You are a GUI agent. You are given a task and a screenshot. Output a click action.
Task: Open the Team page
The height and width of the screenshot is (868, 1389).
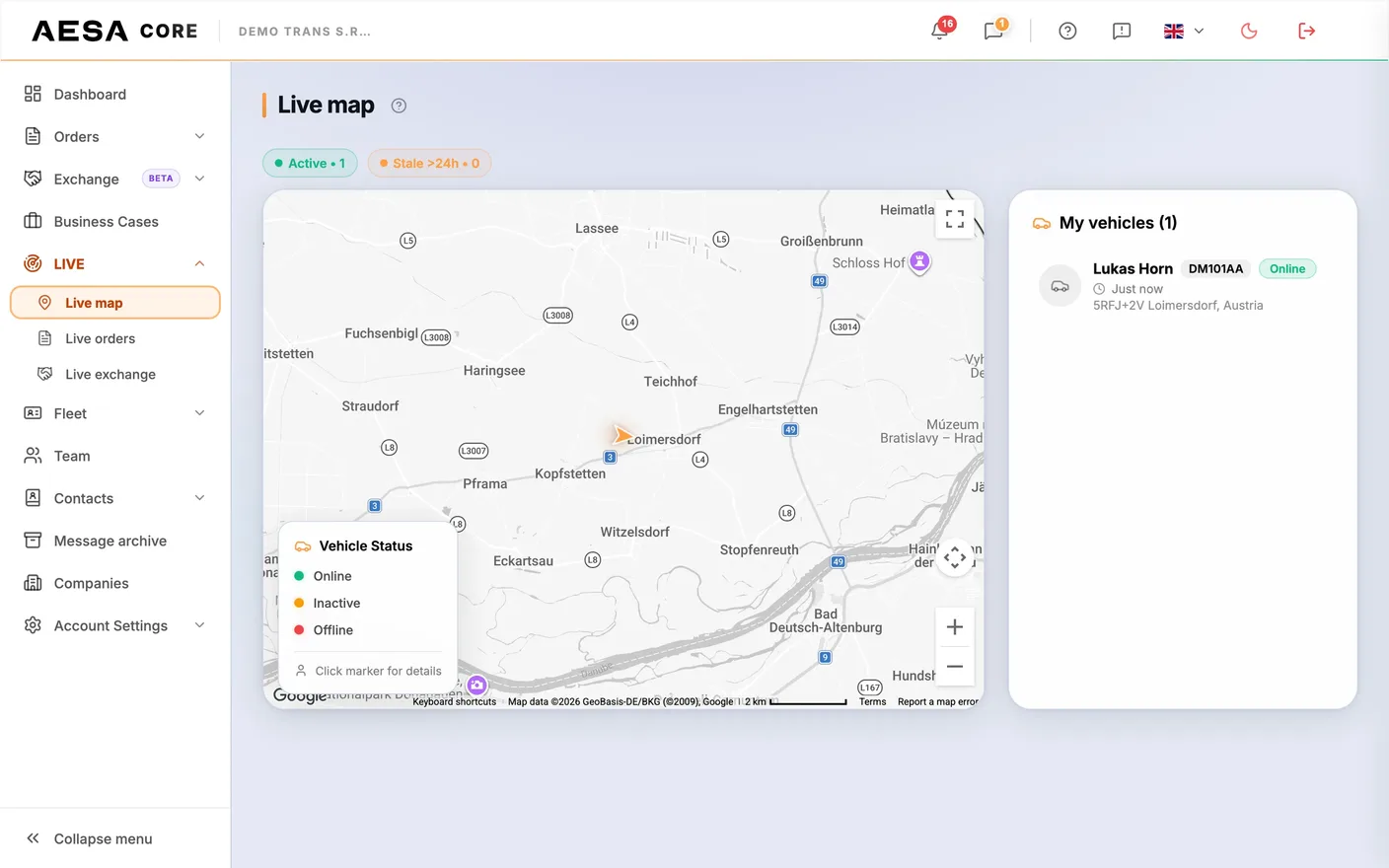115,456
